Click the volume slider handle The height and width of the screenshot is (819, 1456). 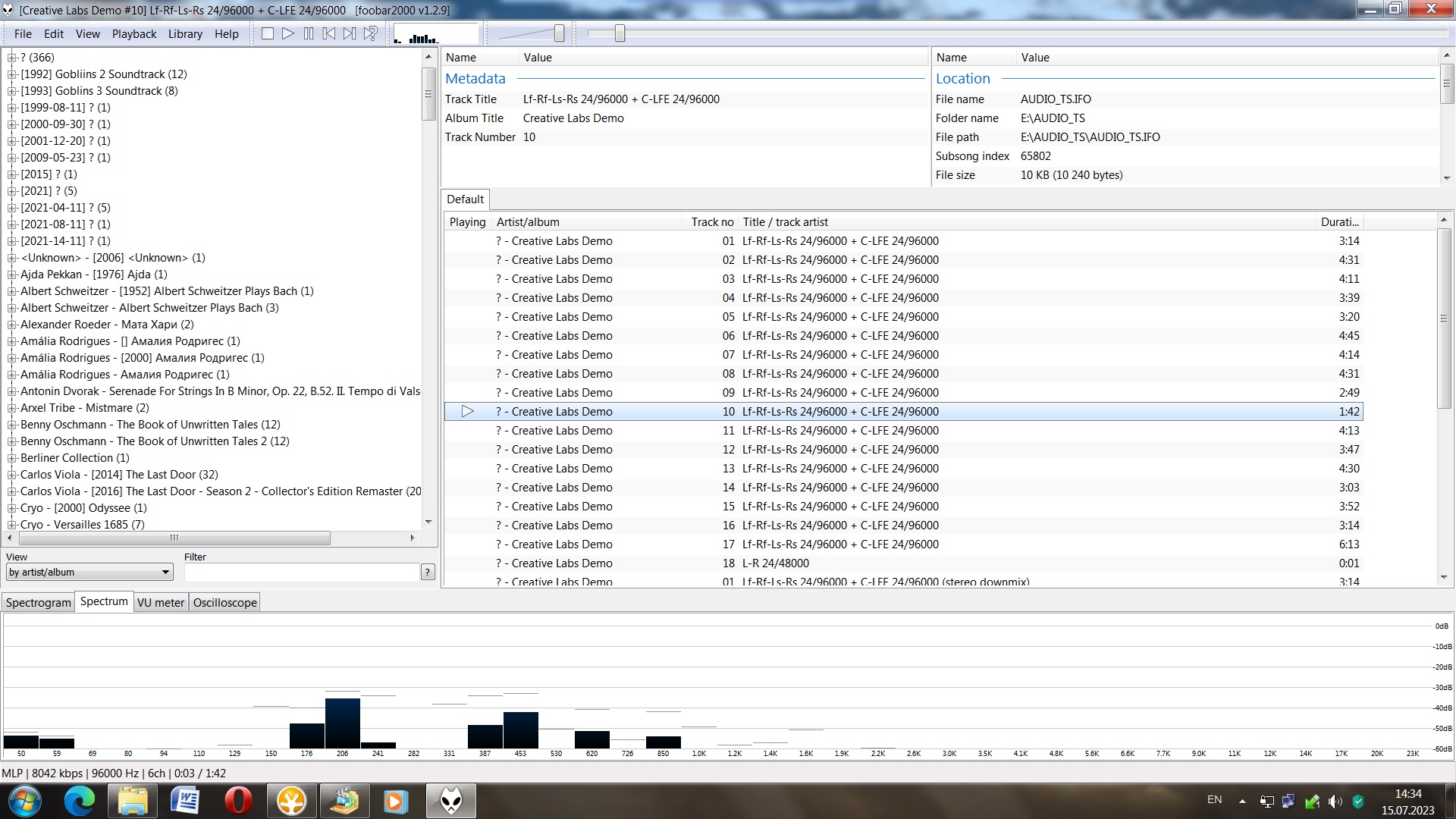point(559,33)
